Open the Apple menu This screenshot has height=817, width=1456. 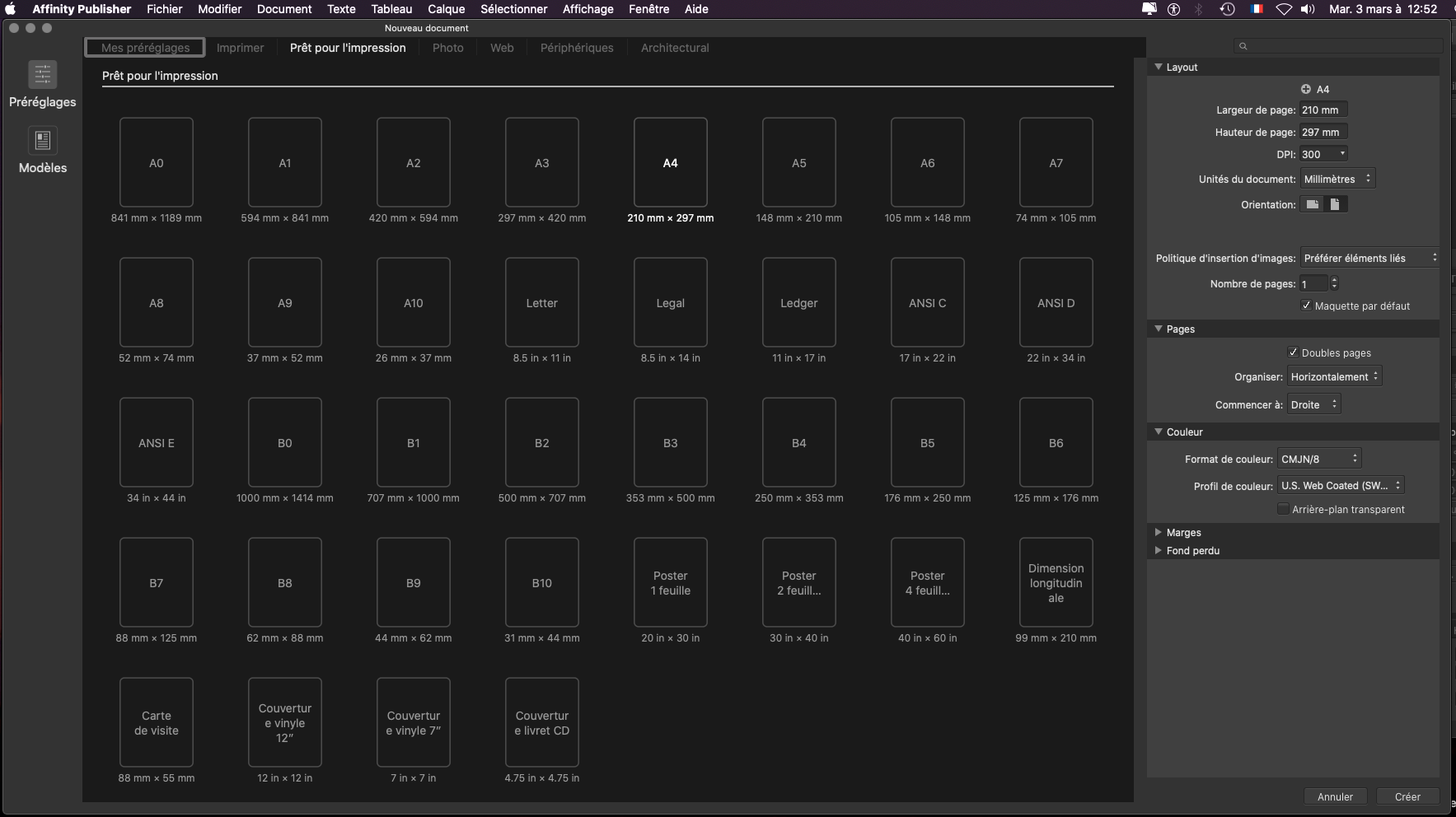coord(11,9)
